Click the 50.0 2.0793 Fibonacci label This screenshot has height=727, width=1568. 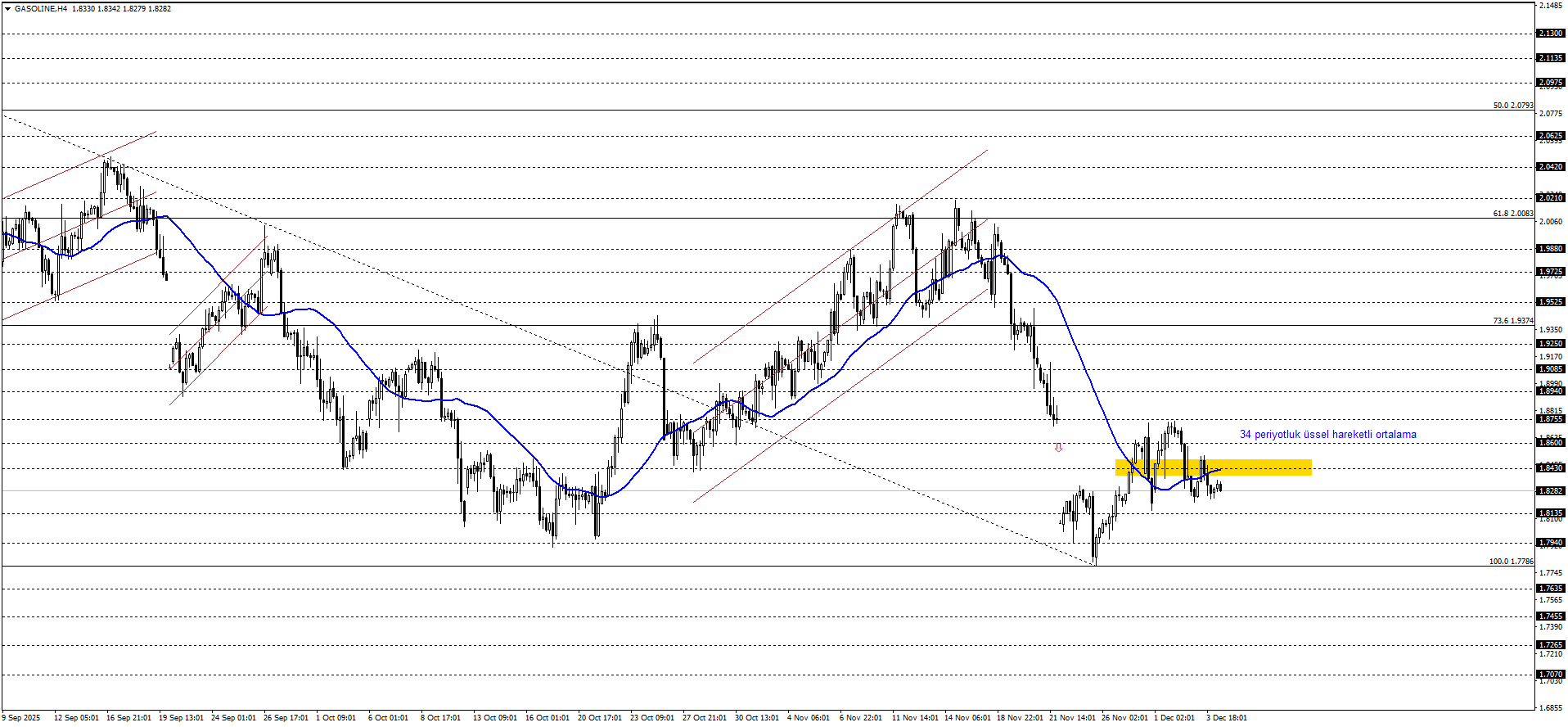click(x=1512, y=106)
